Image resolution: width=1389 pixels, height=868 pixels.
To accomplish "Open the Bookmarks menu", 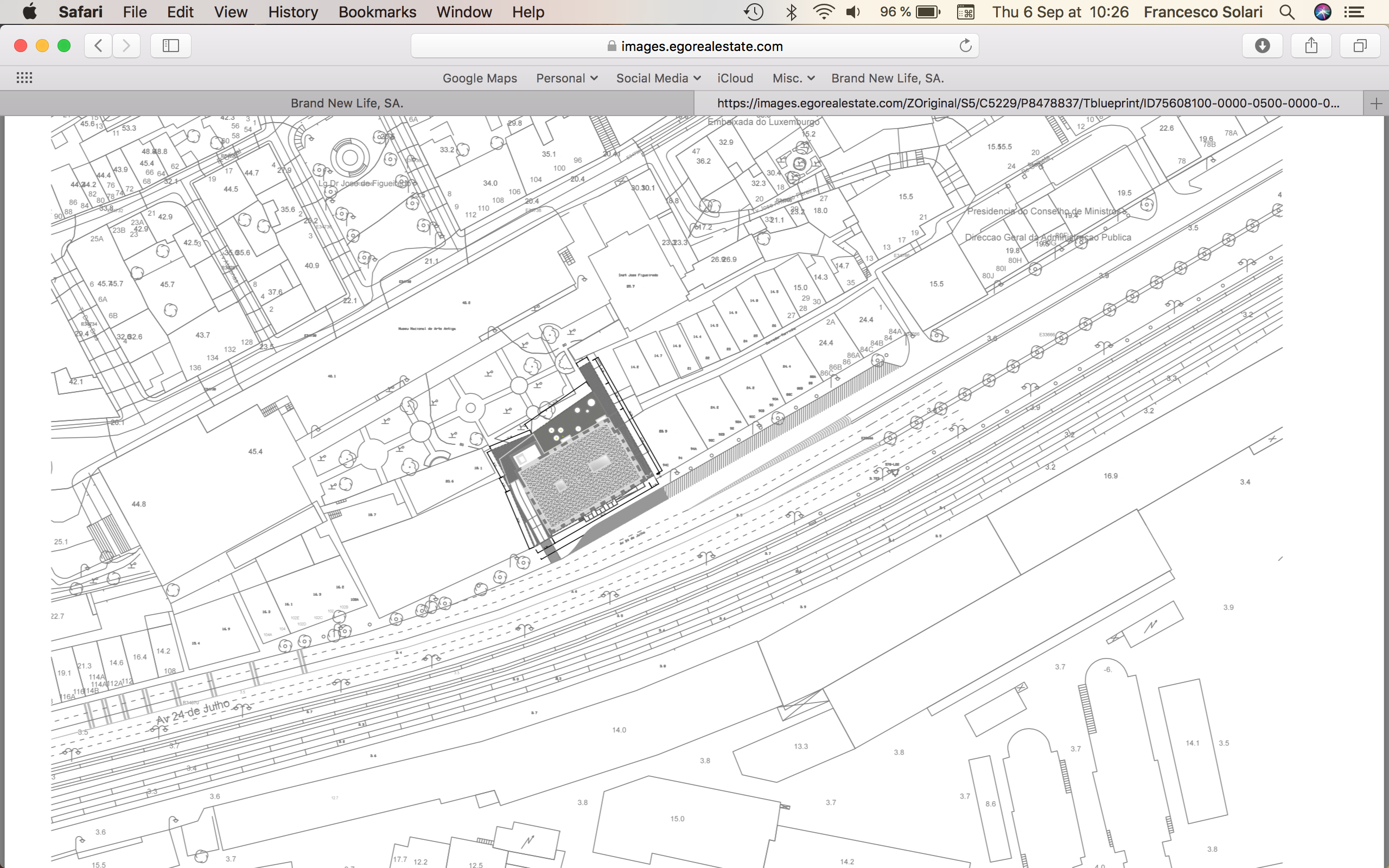I will click(x=377, y=12).
